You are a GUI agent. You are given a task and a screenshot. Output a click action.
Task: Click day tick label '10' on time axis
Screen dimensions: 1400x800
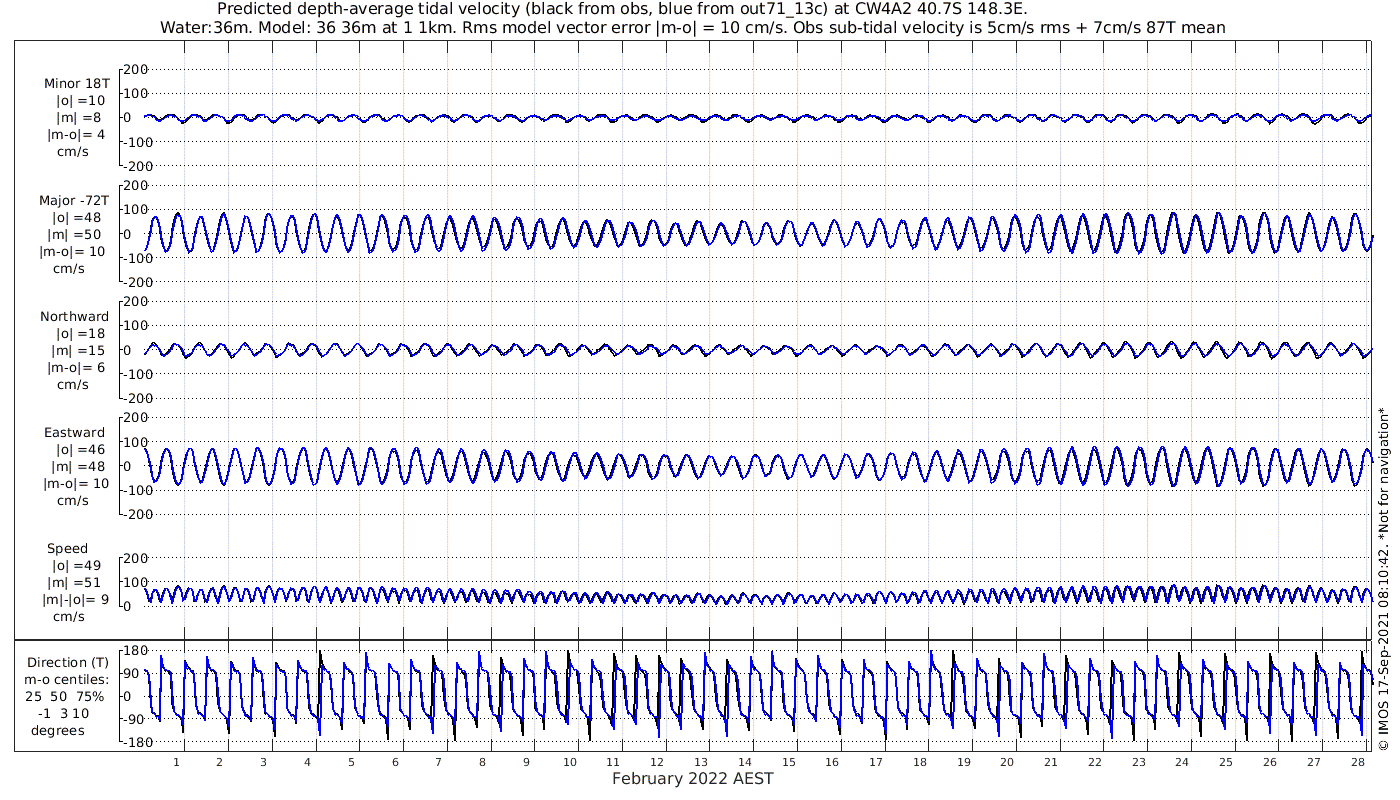pos(570,762)
